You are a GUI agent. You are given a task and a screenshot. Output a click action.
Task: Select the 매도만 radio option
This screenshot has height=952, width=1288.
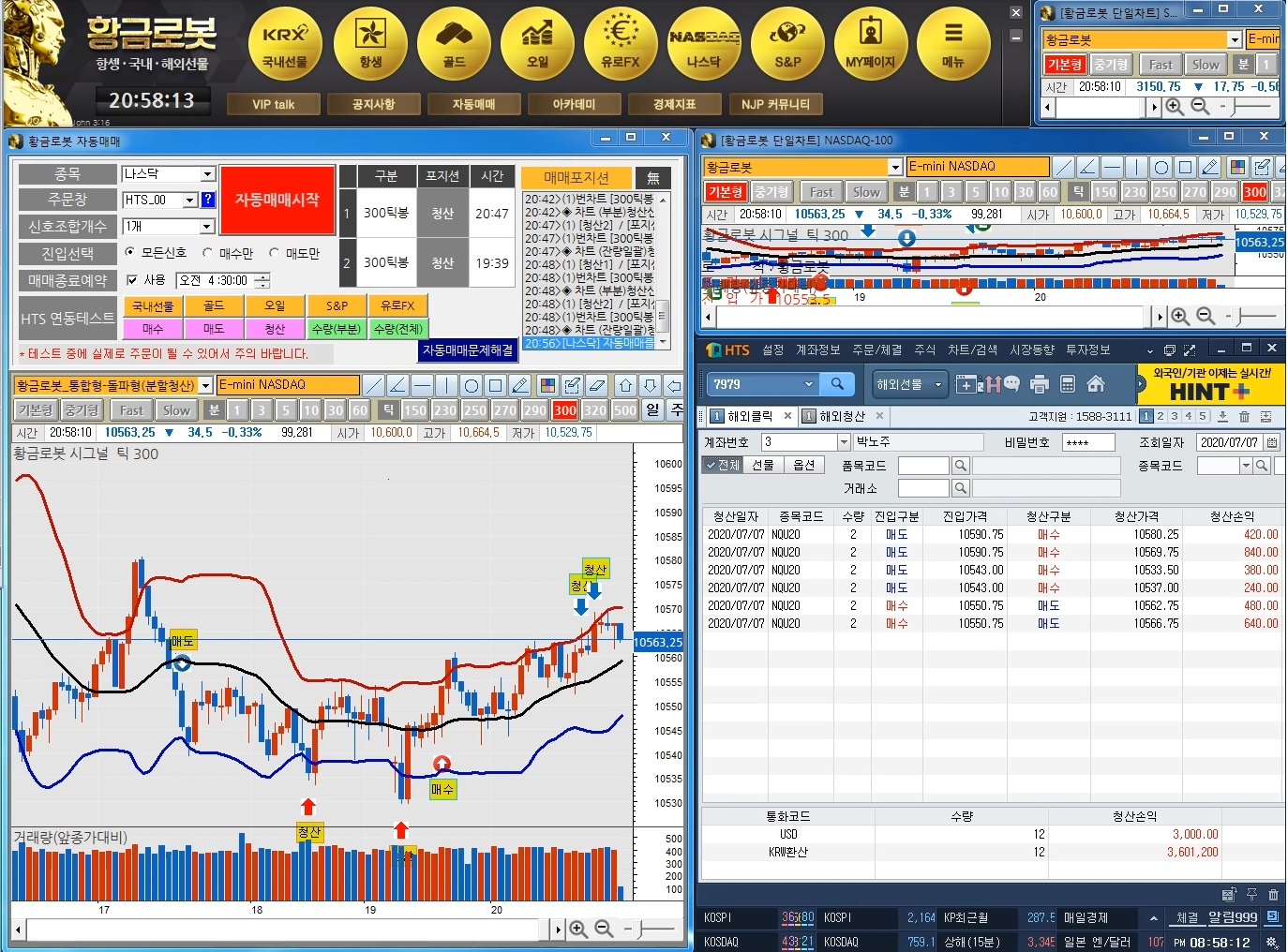[275, 253]
